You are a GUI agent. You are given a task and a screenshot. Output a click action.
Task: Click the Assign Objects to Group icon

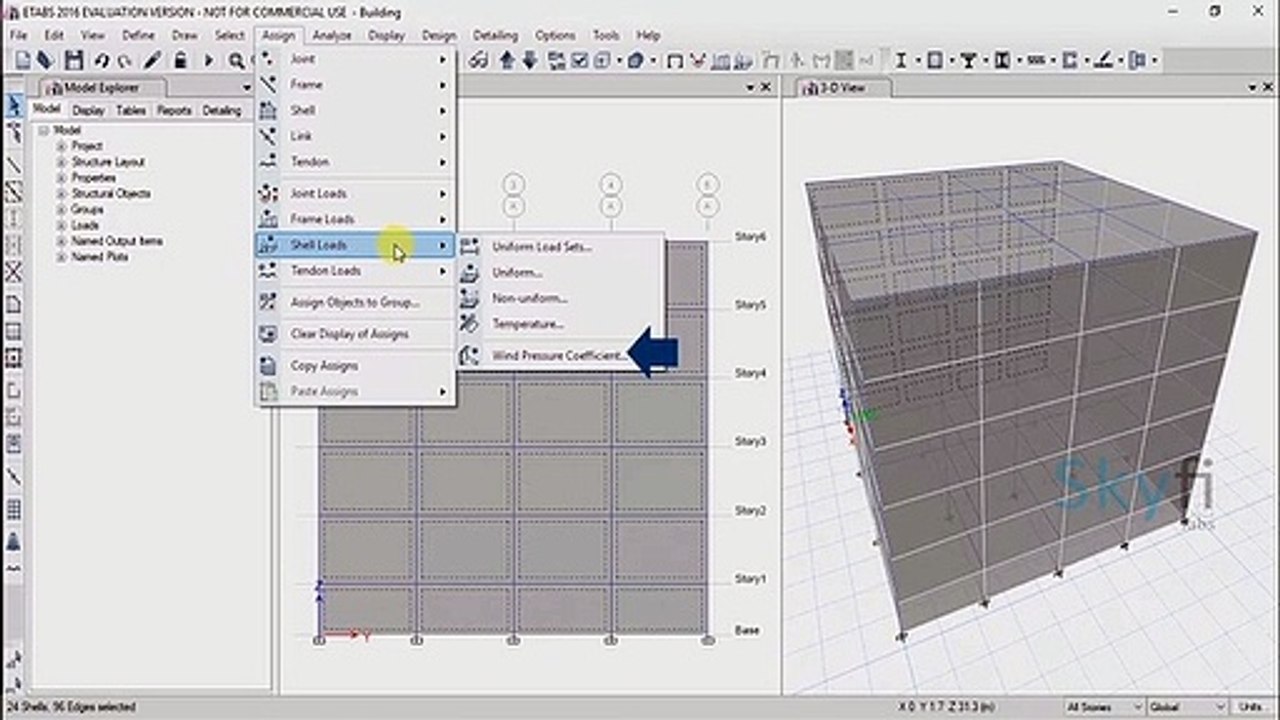[268, 302]
